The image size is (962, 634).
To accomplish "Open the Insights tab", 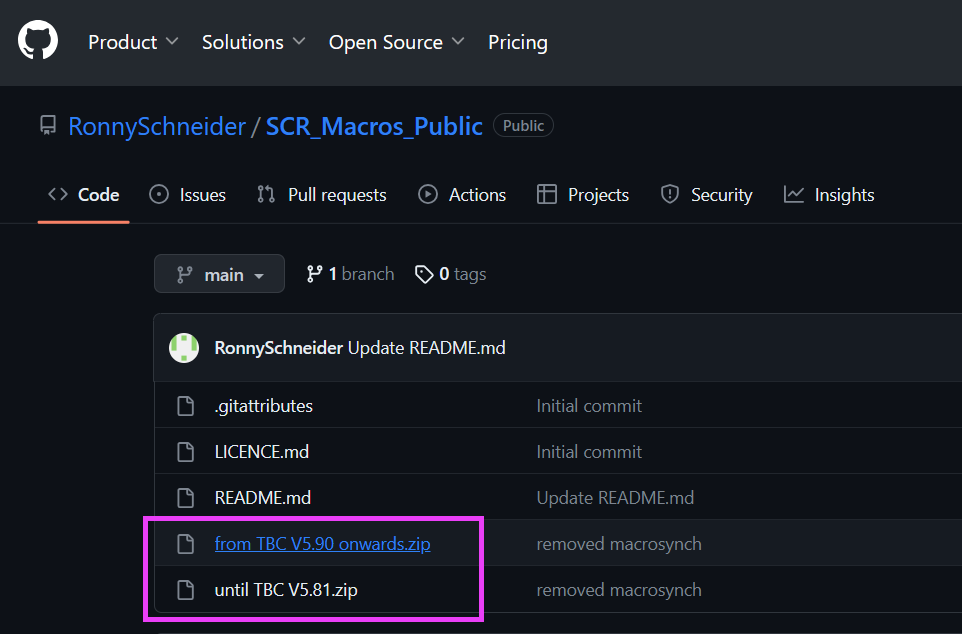I will click(829, 195).
